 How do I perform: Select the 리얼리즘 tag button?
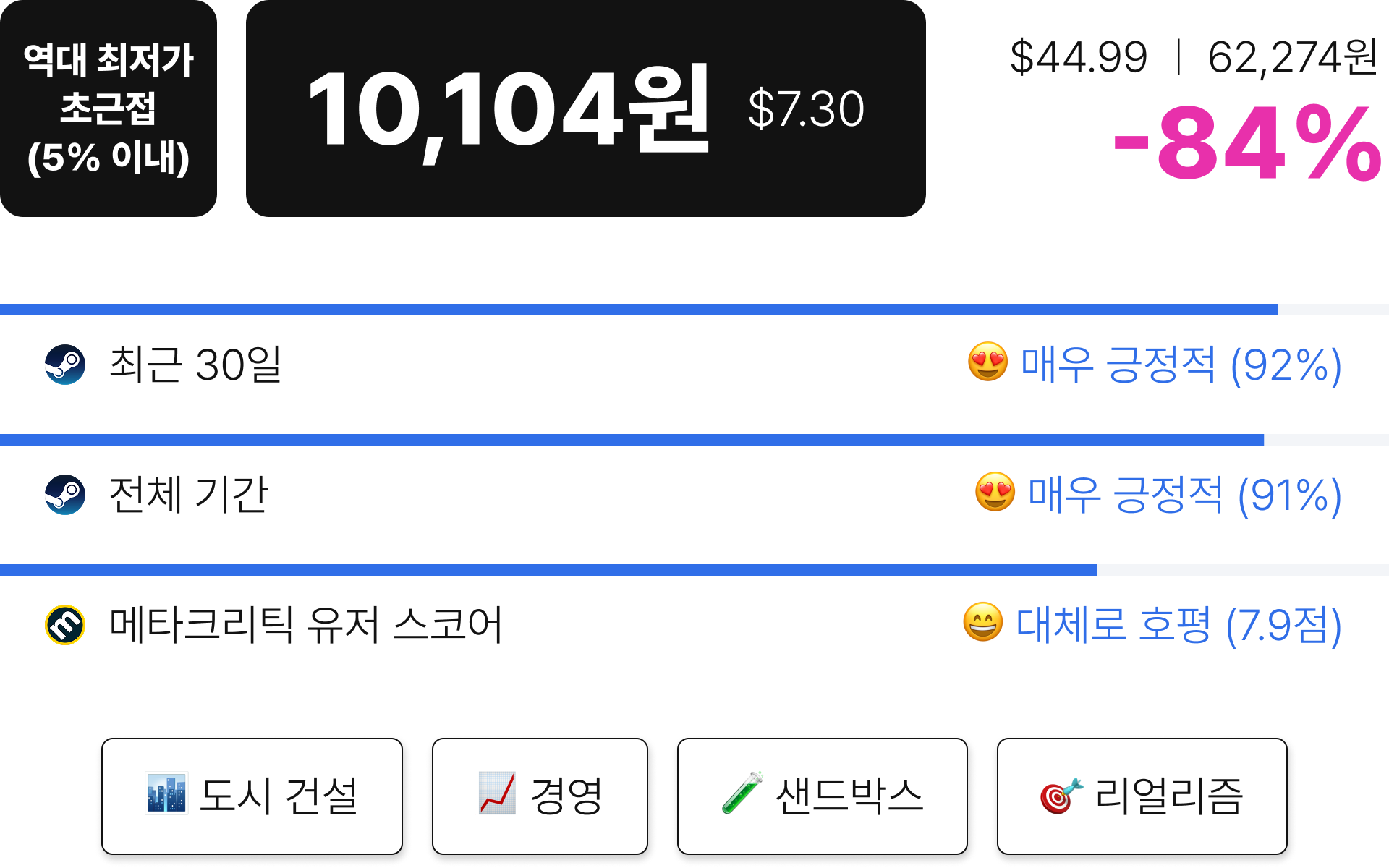1142,796
